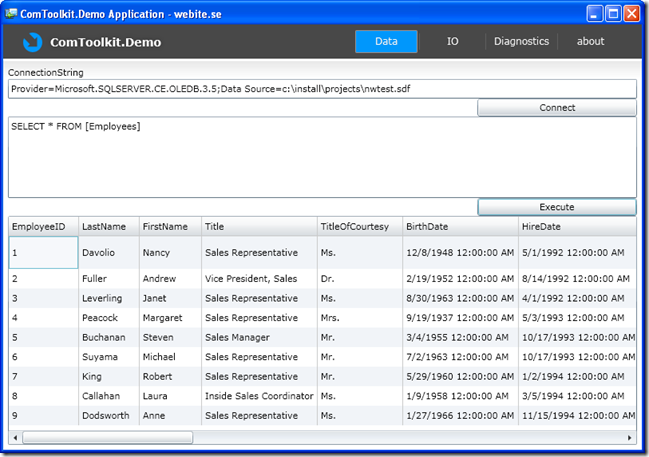649x457 pixels.
Task: Run the query with Execute button
Action: [x=556, y=207]
